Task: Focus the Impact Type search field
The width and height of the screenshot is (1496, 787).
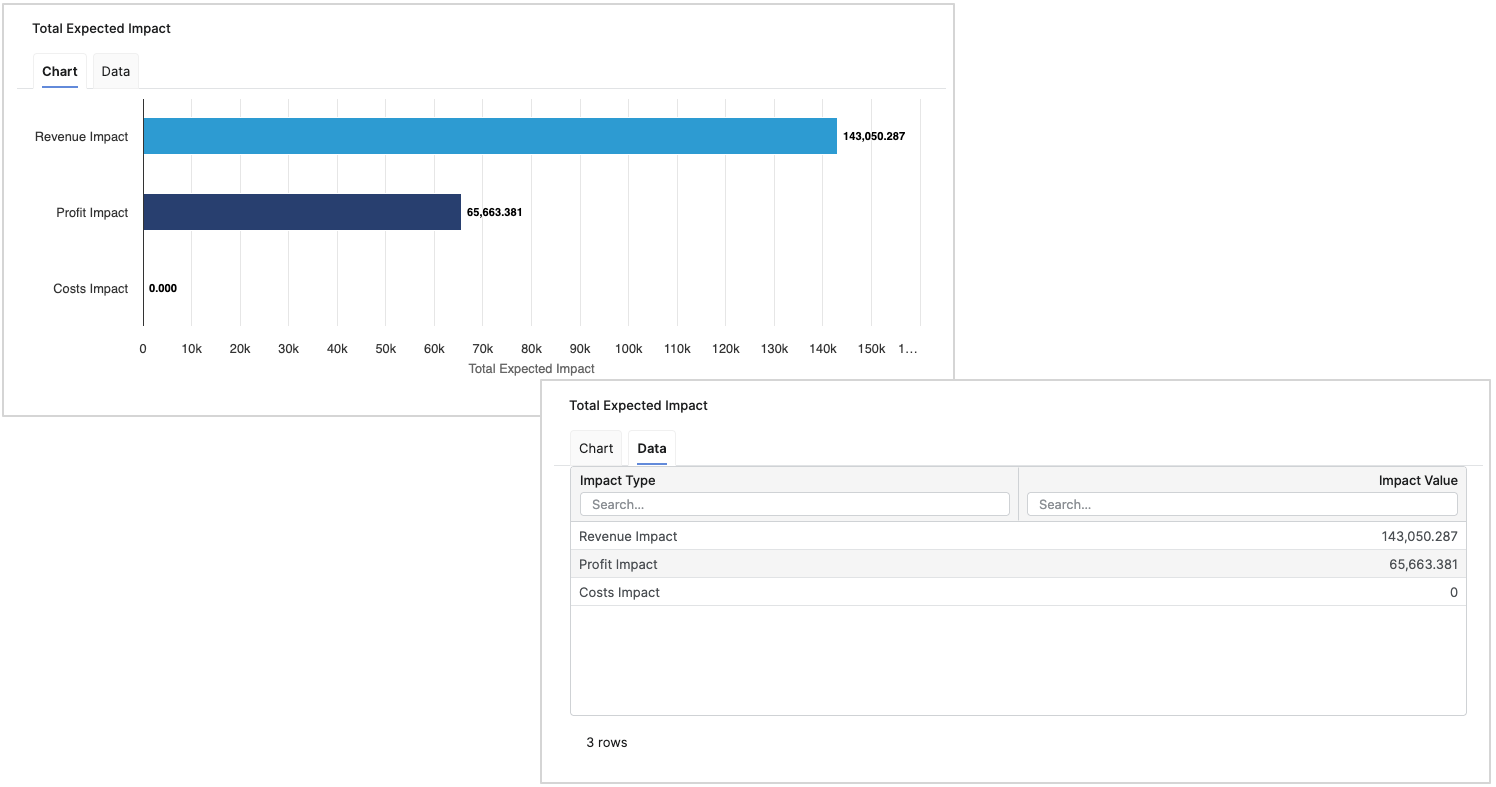Action: 794,505
